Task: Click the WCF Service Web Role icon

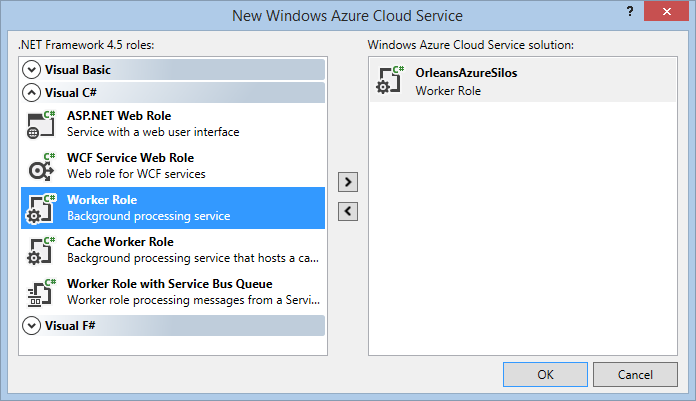Action: point(42,166)
